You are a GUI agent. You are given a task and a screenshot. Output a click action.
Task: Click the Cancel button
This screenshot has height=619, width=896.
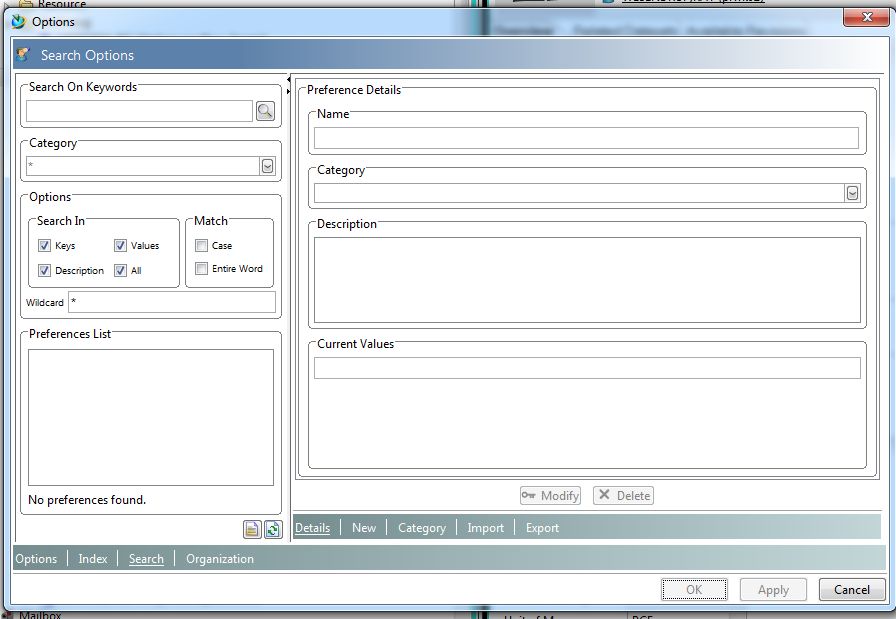tap(852, 589)
